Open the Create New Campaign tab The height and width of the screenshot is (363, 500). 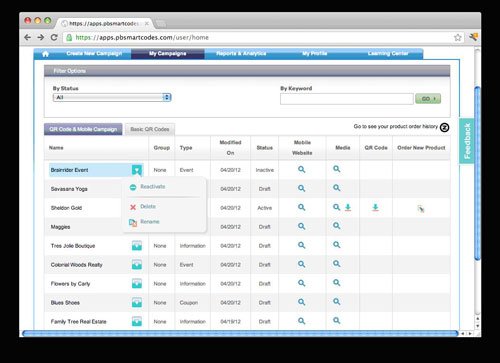94,53
